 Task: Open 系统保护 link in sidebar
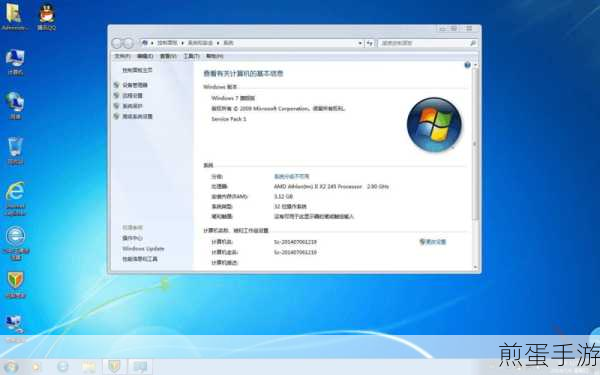click(132, 106)
